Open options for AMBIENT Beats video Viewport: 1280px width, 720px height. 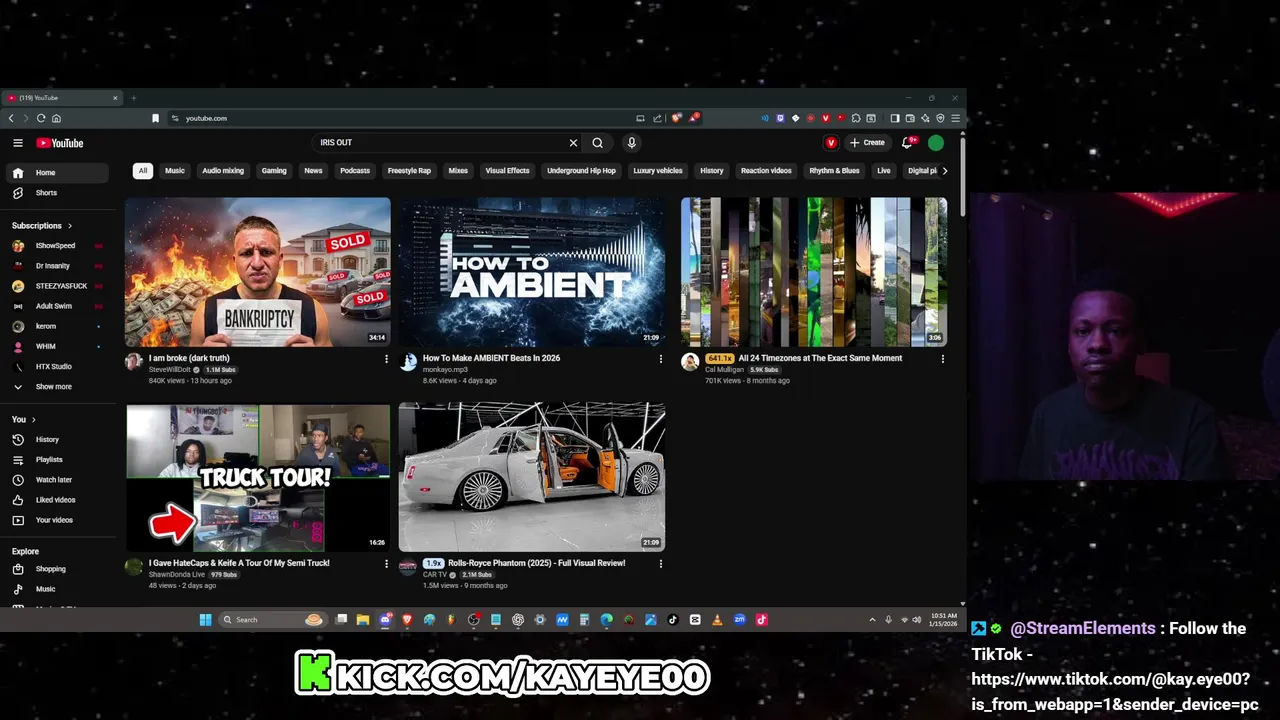point(660,359)
